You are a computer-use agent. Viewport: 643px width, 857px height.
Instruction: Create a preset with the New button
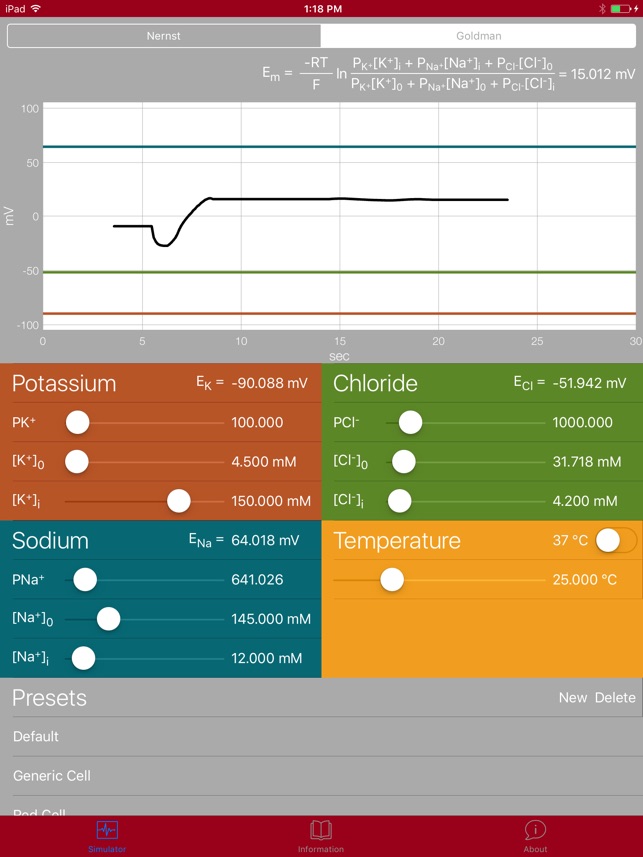tap(573, 698)
